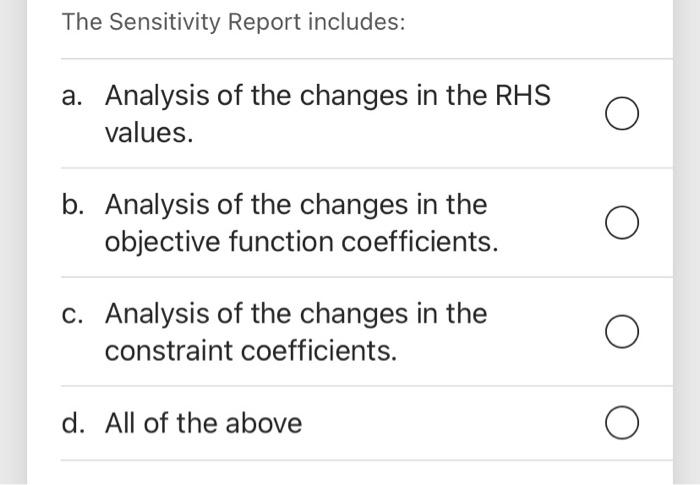Click the 'a.' option letter label
The image size is (700, 485).
coord(74,96)
